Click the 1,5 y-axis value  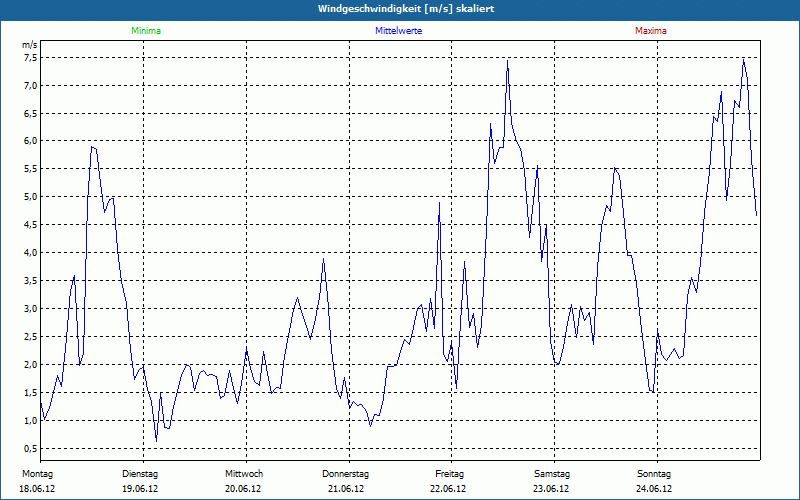pos(31,393)
